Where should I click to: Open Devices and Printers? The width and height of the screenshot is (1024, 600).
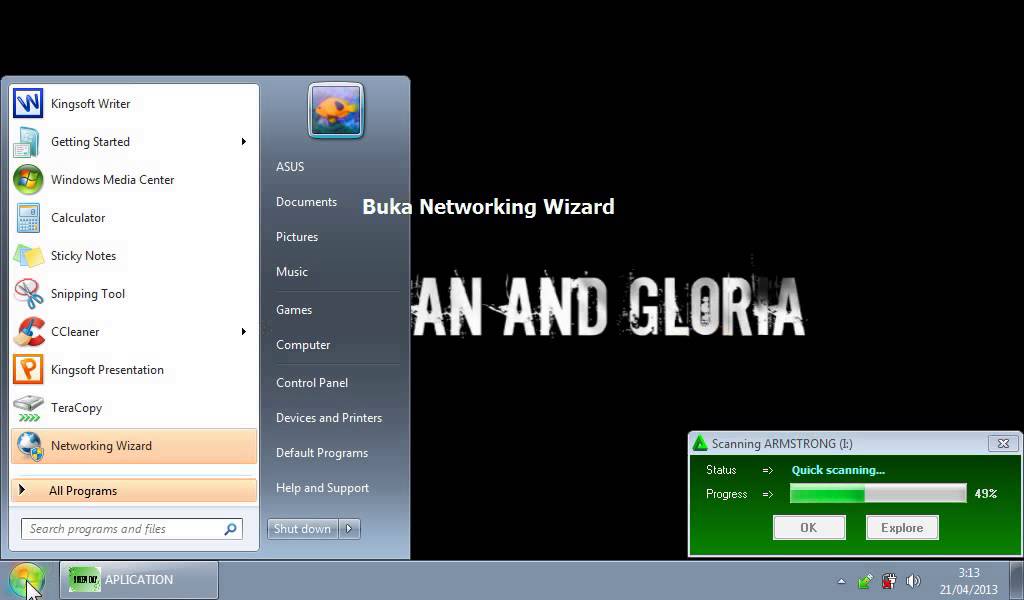point(329,418)
